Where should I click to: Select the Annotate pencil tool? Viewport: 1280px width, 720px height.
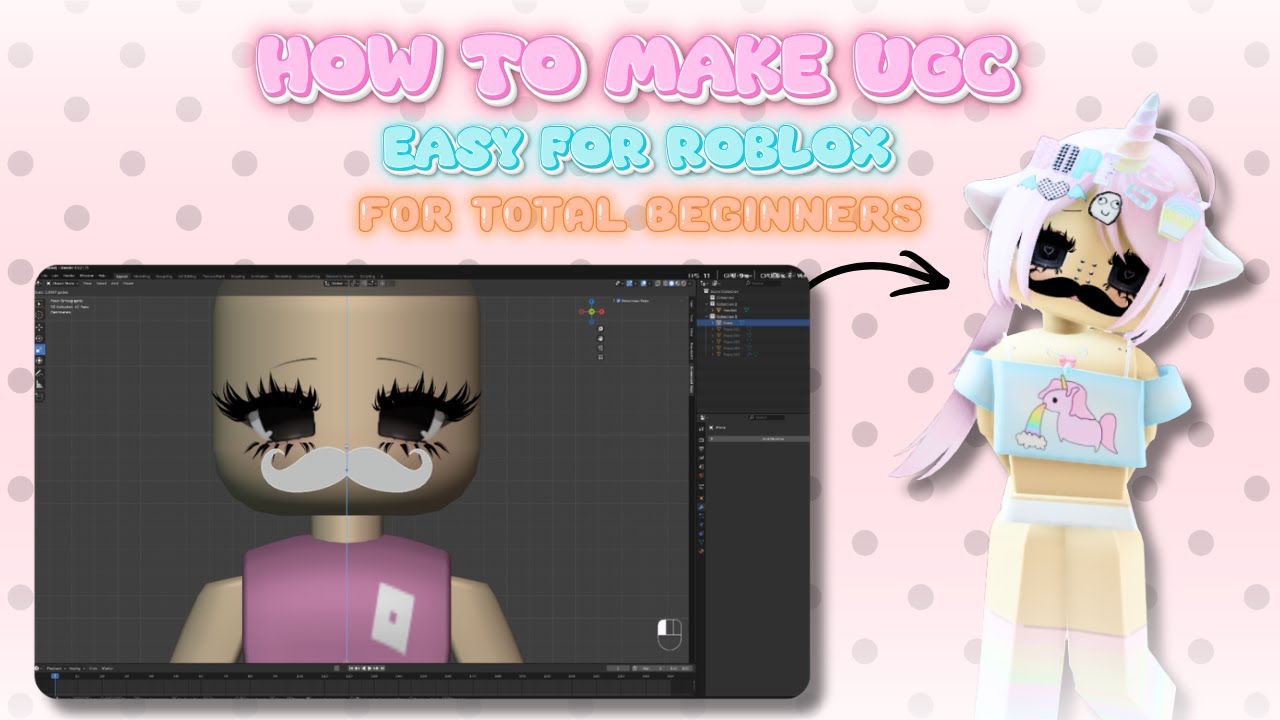(39, 373)
